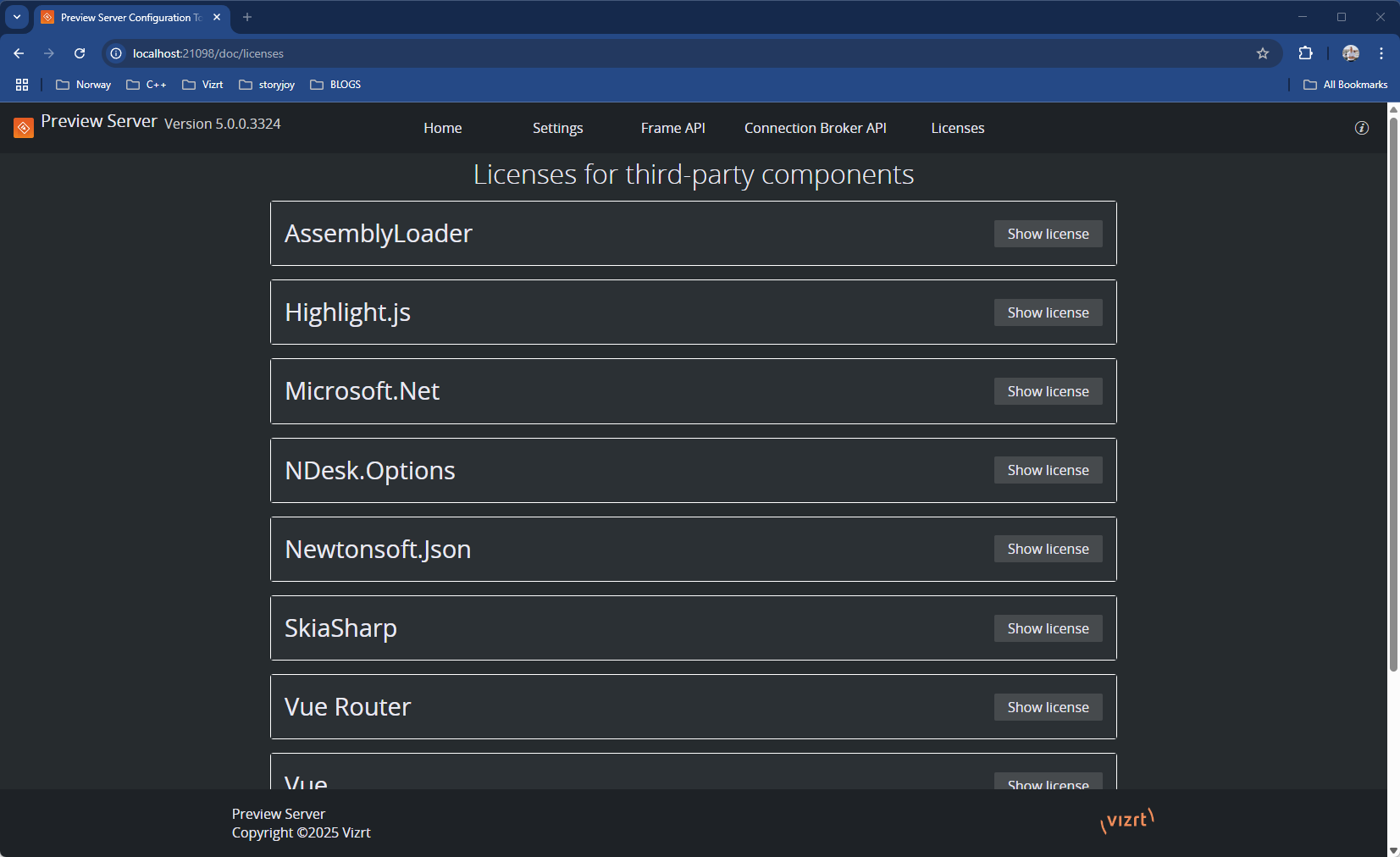Open the browser extensions puzzle icon
The image size is (1400, 857).
point(1306,53)
